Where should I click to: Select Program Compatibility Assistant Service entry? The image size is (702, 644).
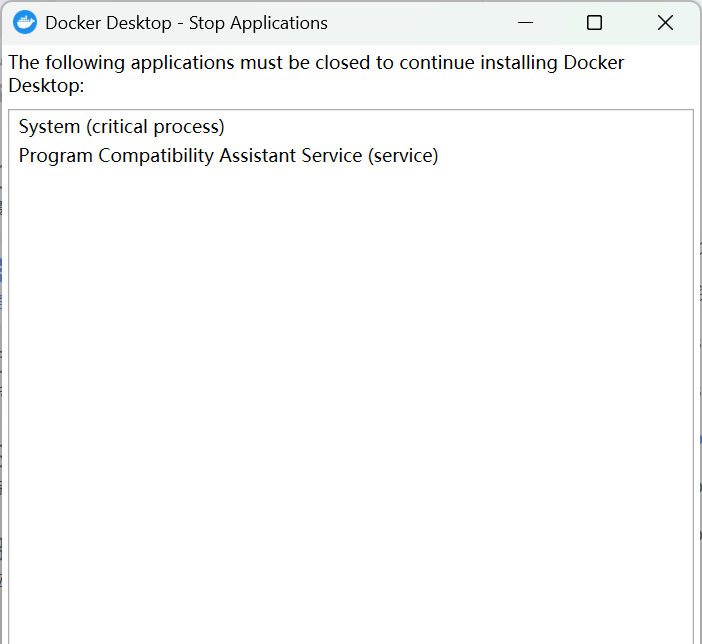point(228,156)
